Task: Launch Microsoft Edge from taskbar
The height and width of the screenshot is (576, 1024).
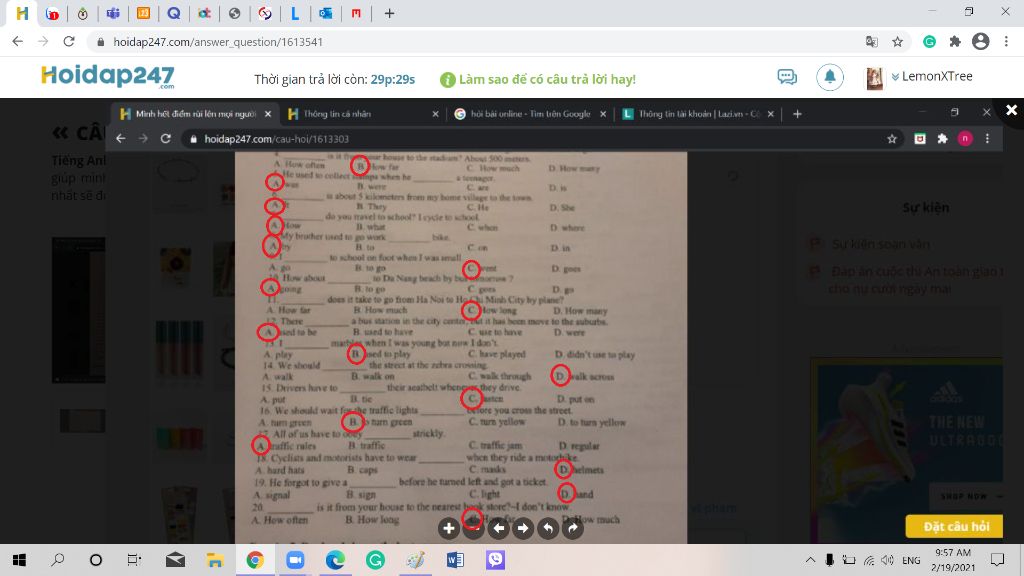Action: coord(335,560)
